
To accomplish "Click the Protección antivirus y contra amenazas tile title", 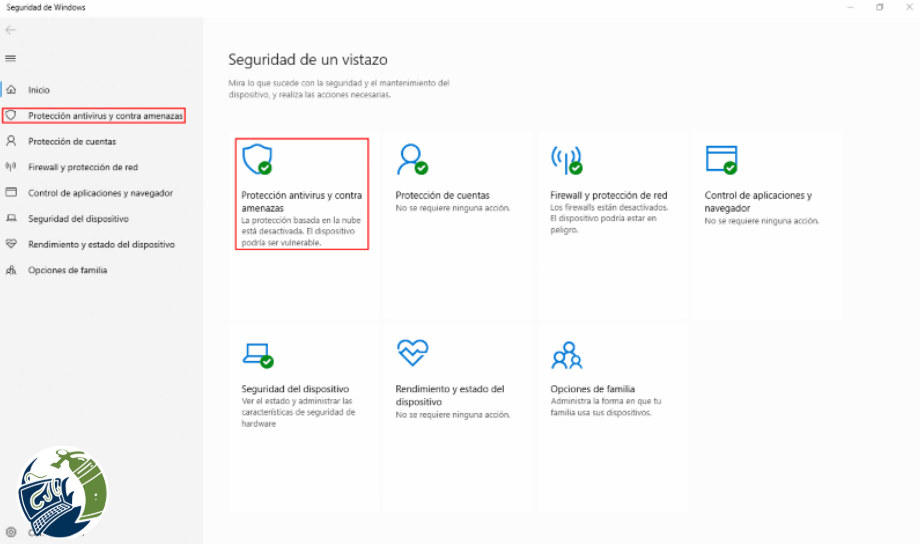I will (302, 201).
